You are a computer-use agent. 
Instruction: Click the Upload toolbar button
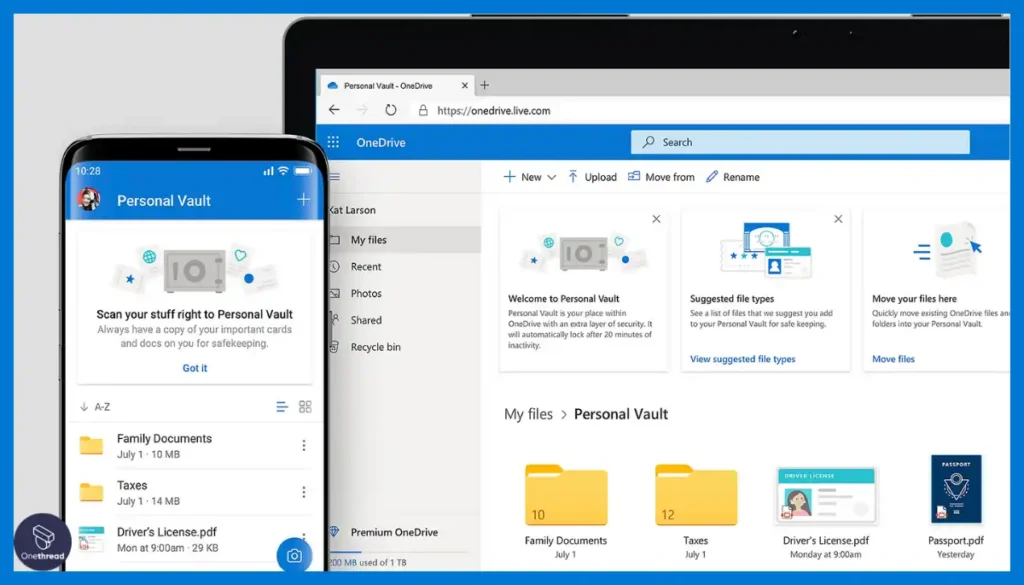click(592, 177)
